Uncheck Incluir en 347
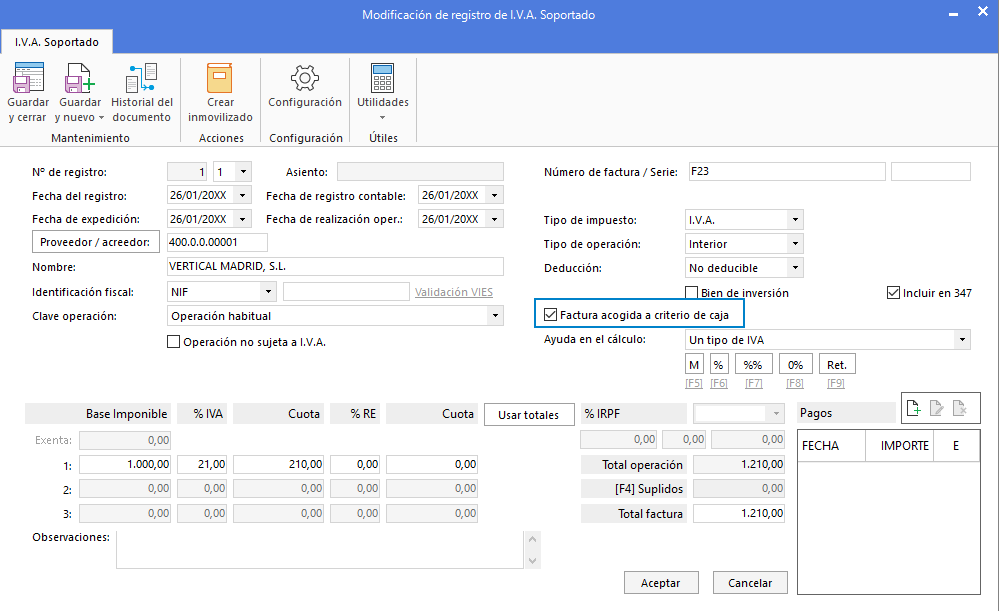Screen dimensions: 999x611 (x=893, y=292)
